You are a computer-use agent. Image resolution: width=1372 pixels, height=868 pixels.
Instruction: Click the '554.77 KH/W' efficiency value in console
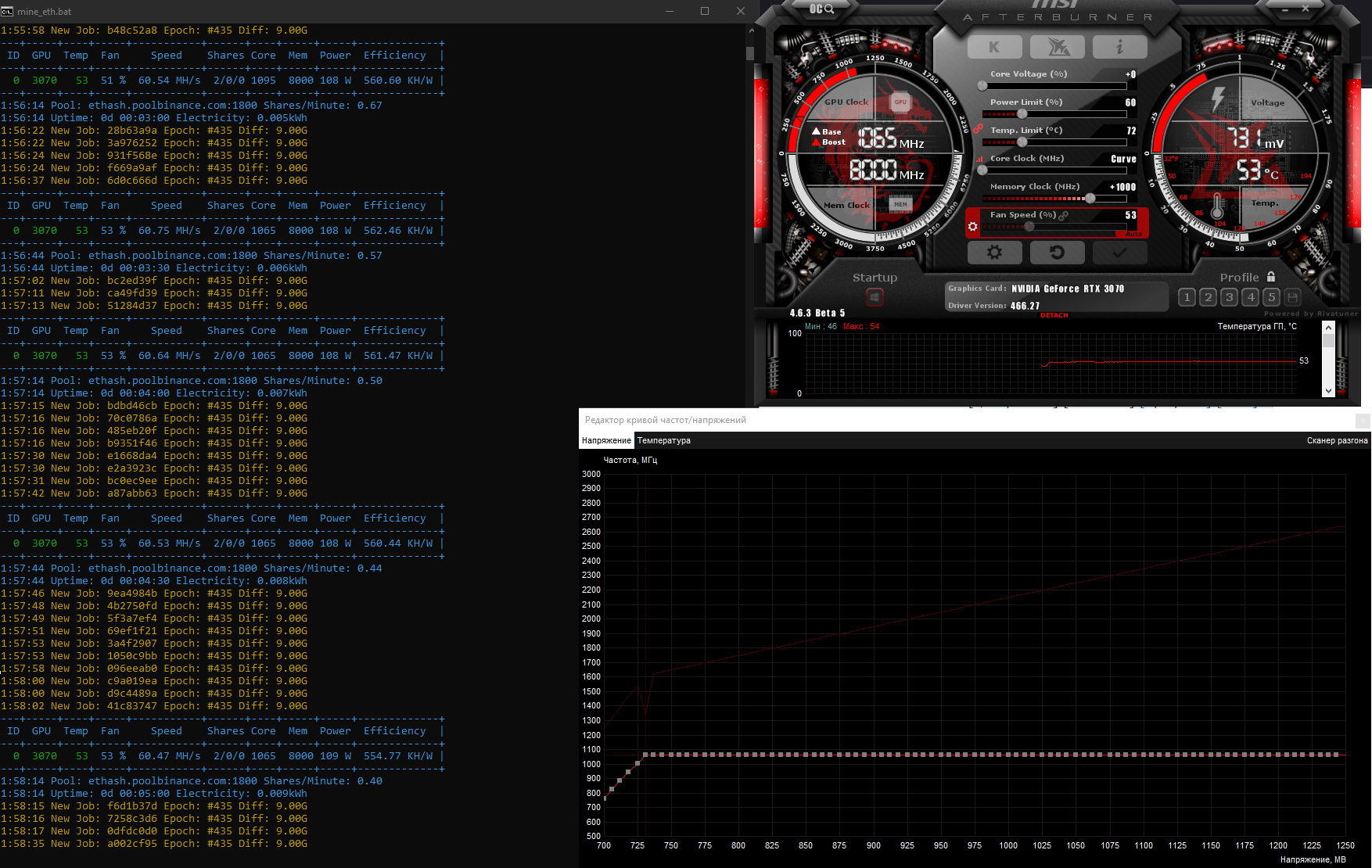click(398, 756)
